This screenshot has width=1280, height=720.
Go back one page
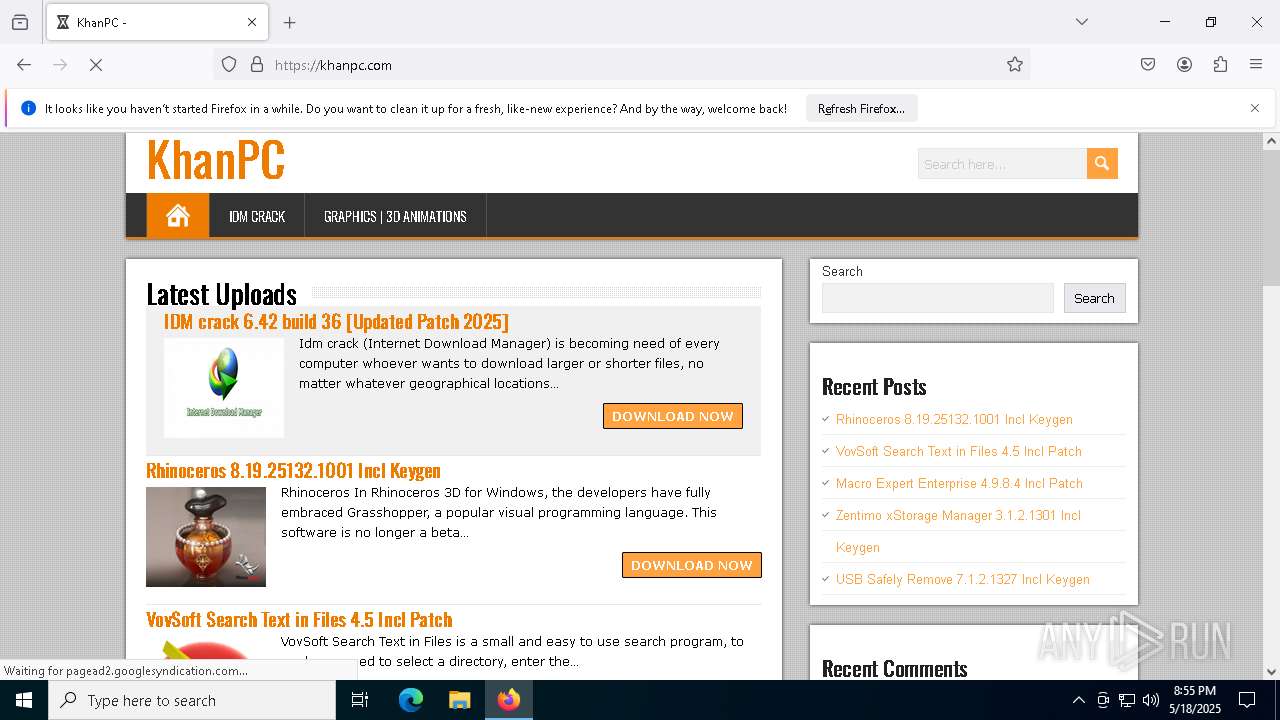pyautogui.click(x=24, y=65)
